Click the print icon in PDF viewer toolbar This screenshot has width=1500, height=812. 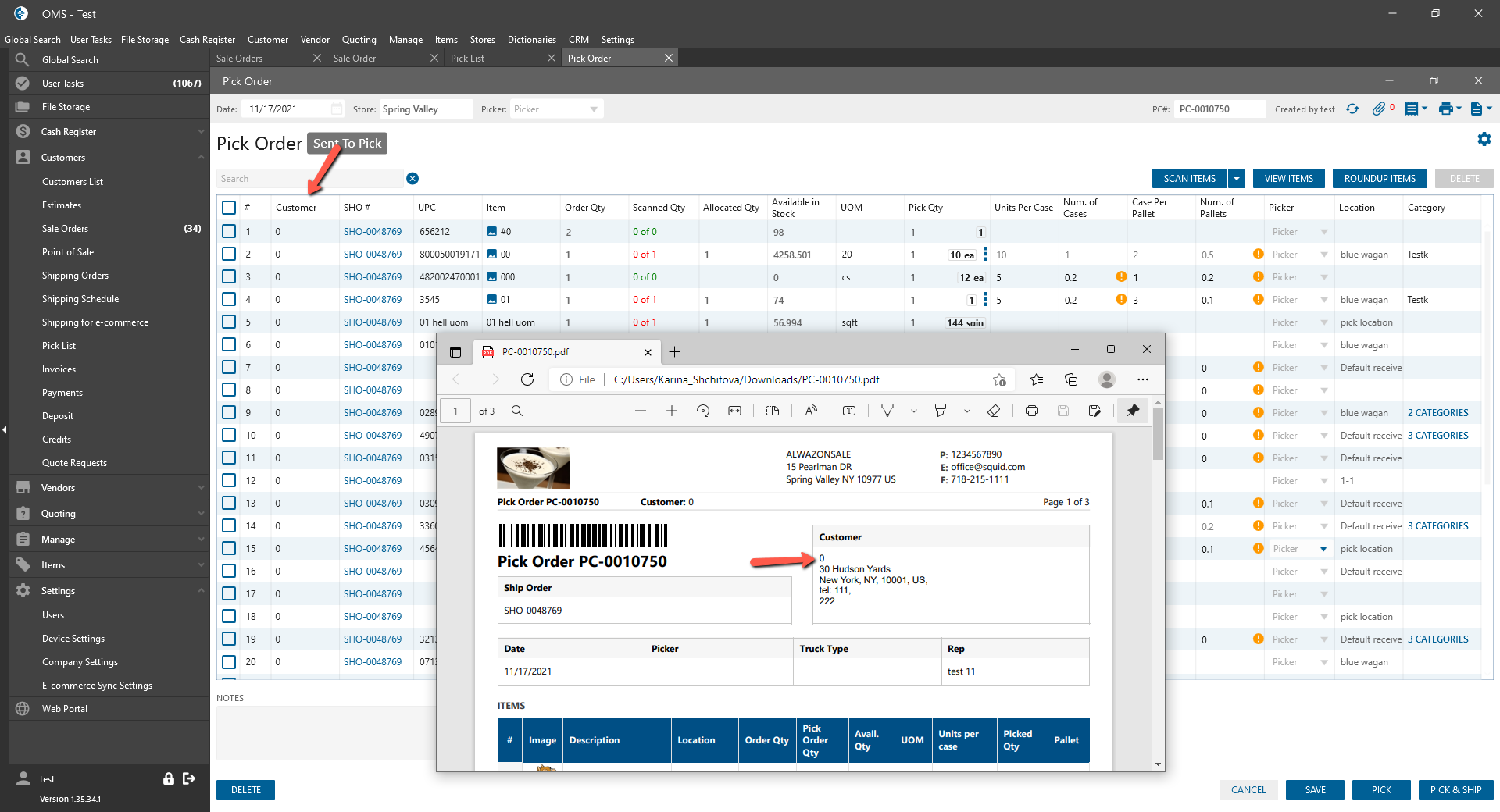pos(1031,411)
